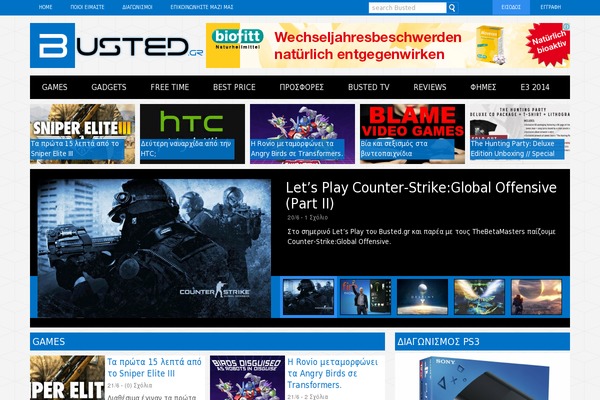
Task: Select the Fire Phone presenter slide thumbnail
Action: tap(365, 297)
